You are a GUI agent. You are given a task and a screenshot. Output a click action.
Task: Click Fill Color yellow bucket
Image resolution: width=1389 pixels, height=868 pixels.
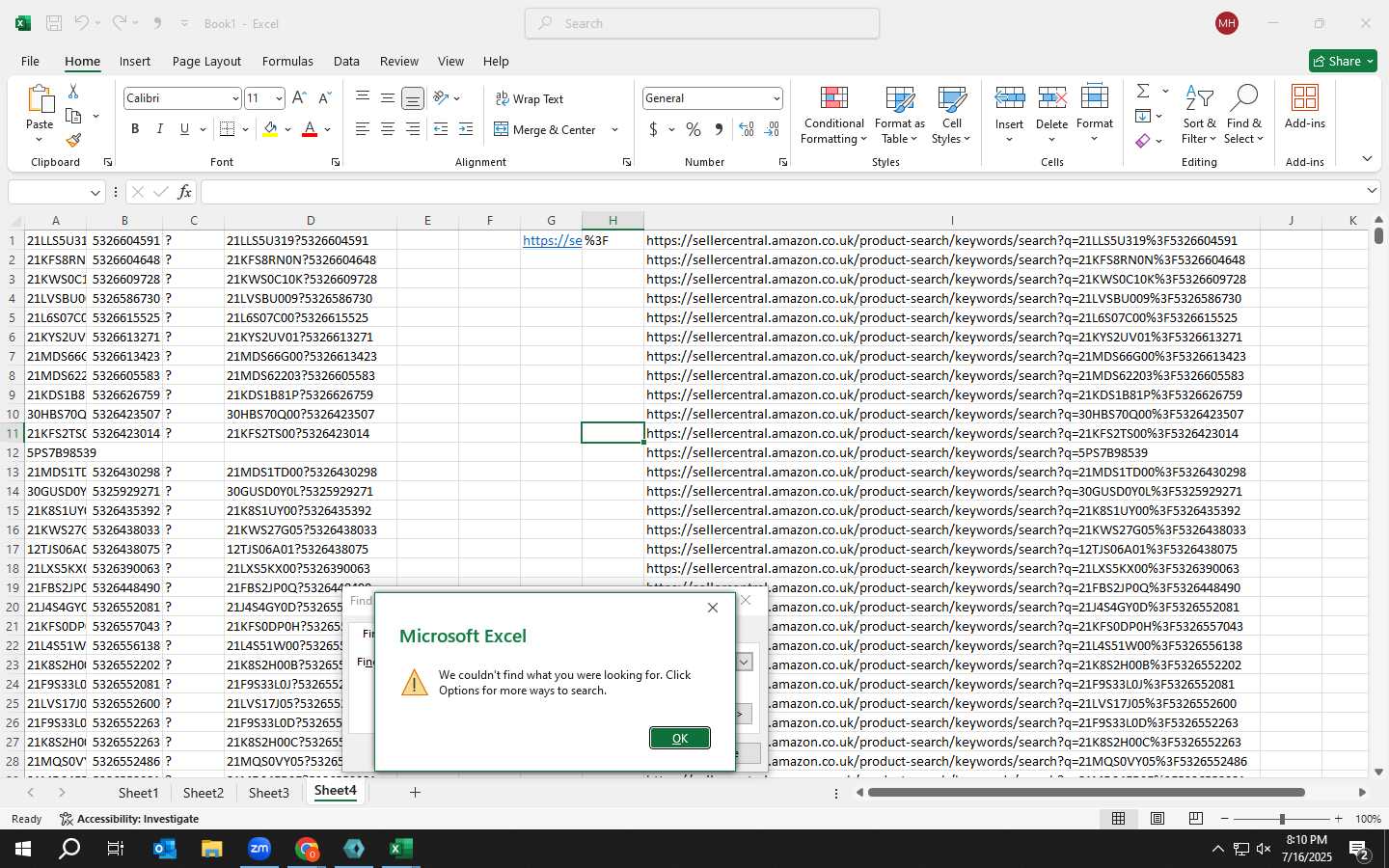tap(270, 129)
